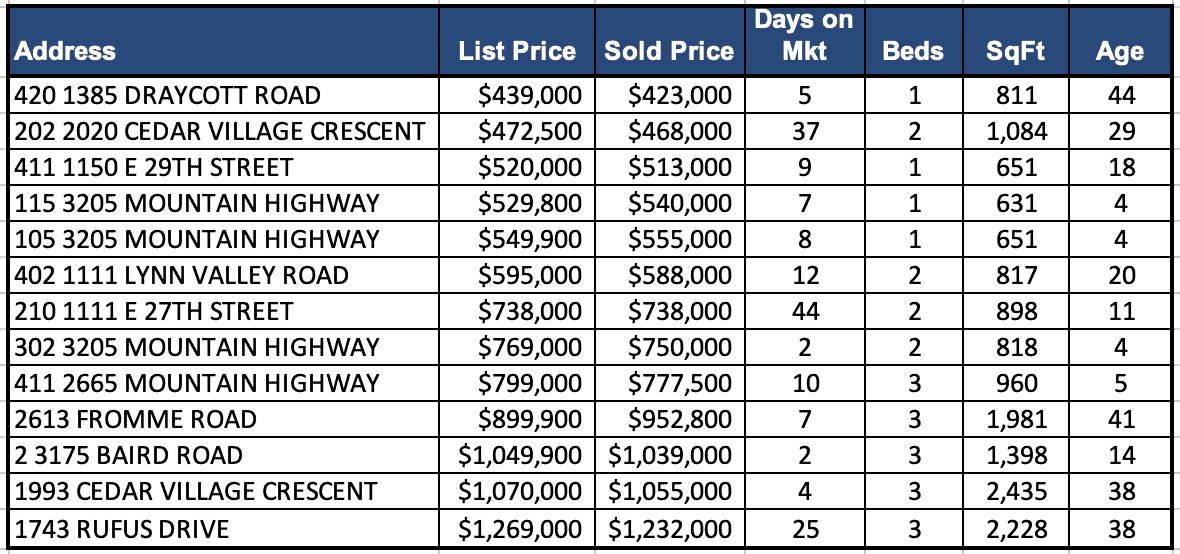The image size is (1180, 554).
Task: Select the 420 1385 Draycott Road cell
Action: tap(168, 96)
